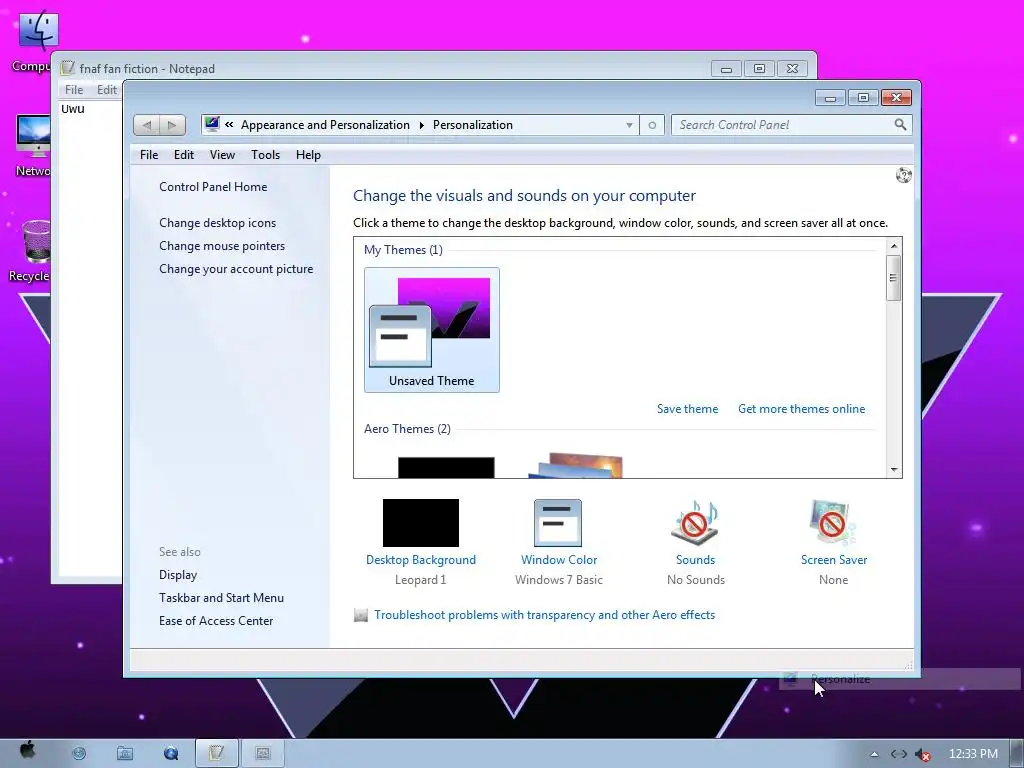Screen dimensions: 1024x768
Task: Select the black Aero theme thumbnail
Action: click(446, 468)
